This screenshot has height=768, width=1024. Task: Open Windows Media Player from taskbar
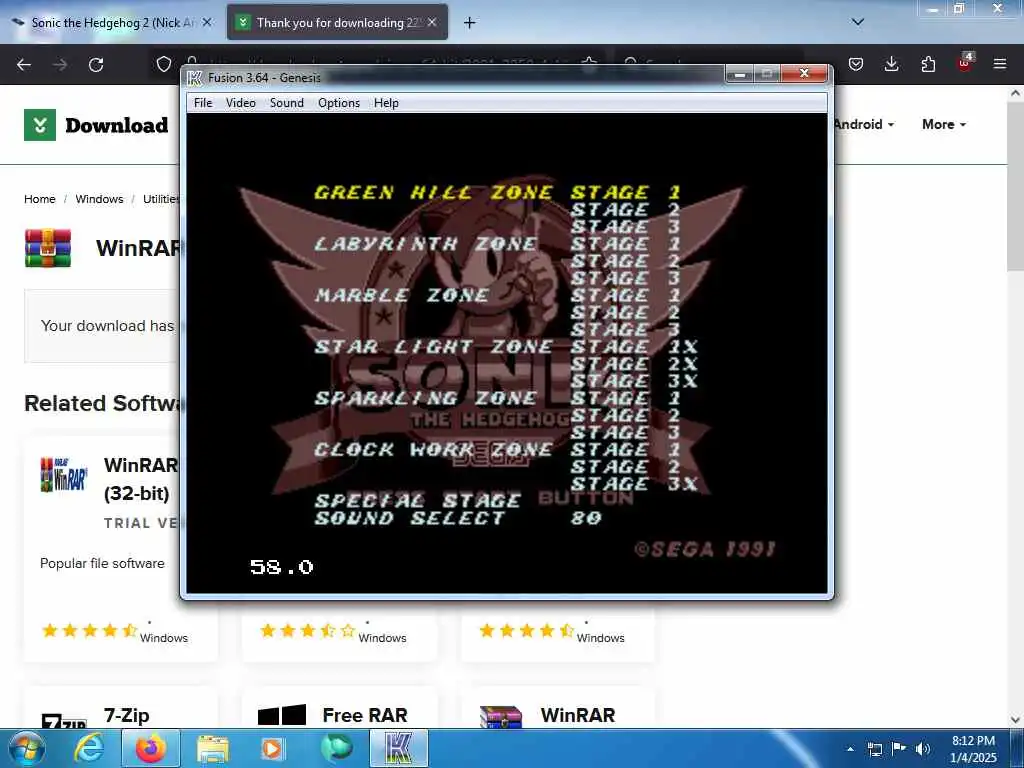click(272, 748)
